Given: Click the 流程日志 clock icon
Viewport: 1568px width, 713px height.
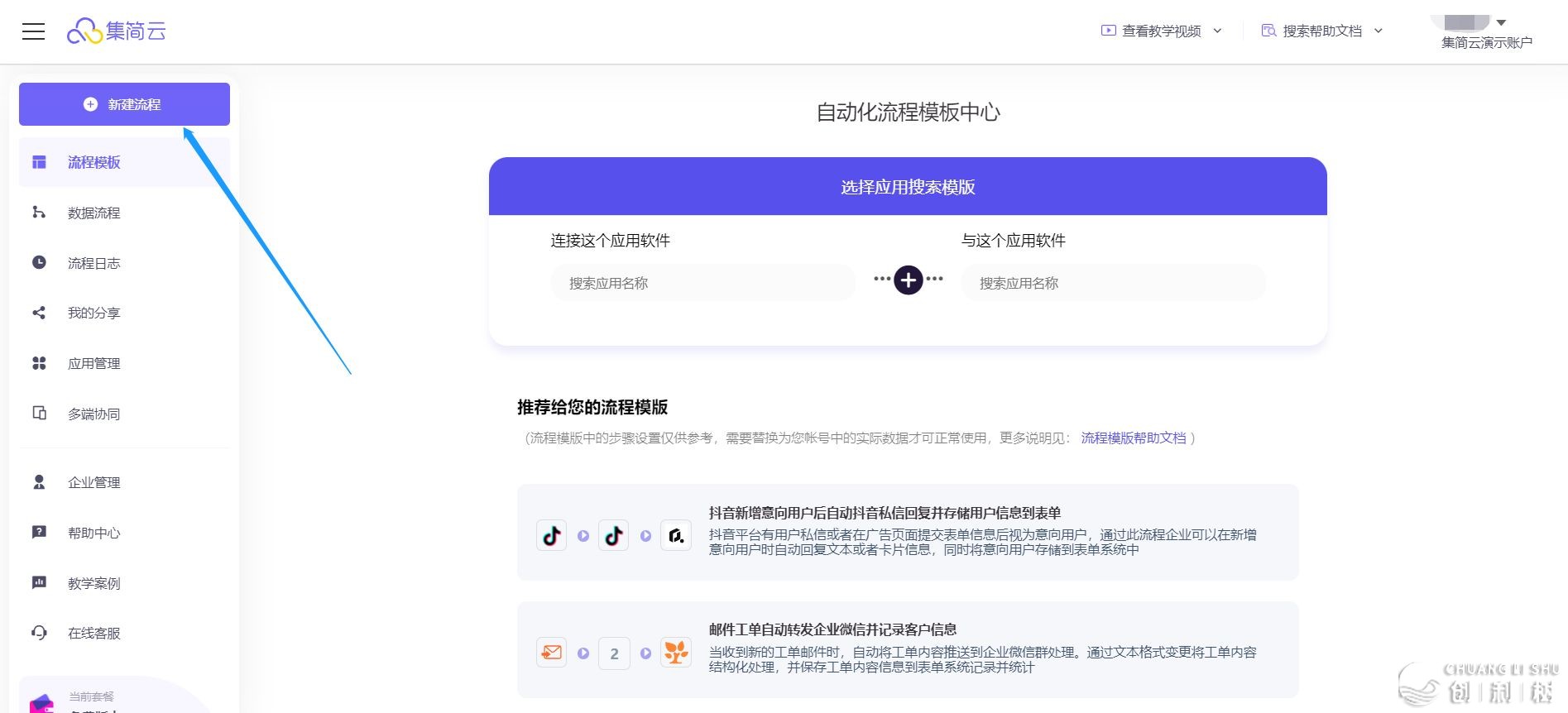Looking at the screenshot, I should tap(39, 262).
